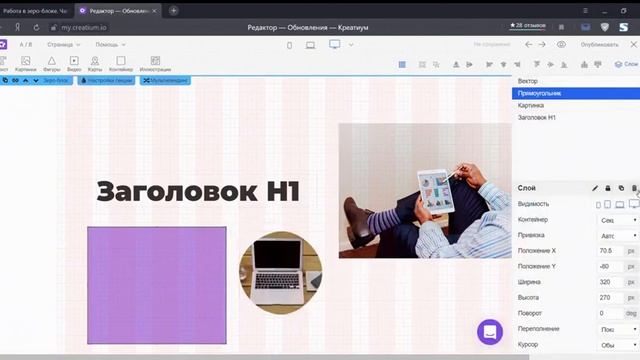640x360 pixels.
Task: Open the A / B menu item
Action: pyautogui.click(x=26, y=44)
